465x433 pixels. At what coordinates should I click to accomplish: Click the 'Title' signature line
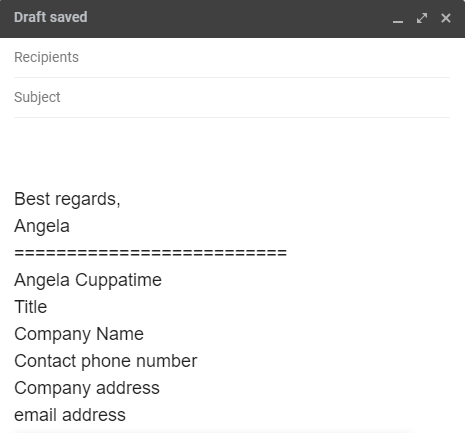point(30,307)
